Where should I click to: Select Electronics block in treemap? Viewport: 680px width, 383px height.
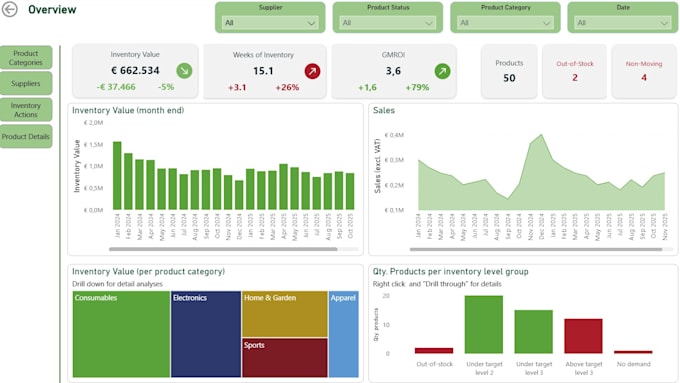click(x=206, y=334)
